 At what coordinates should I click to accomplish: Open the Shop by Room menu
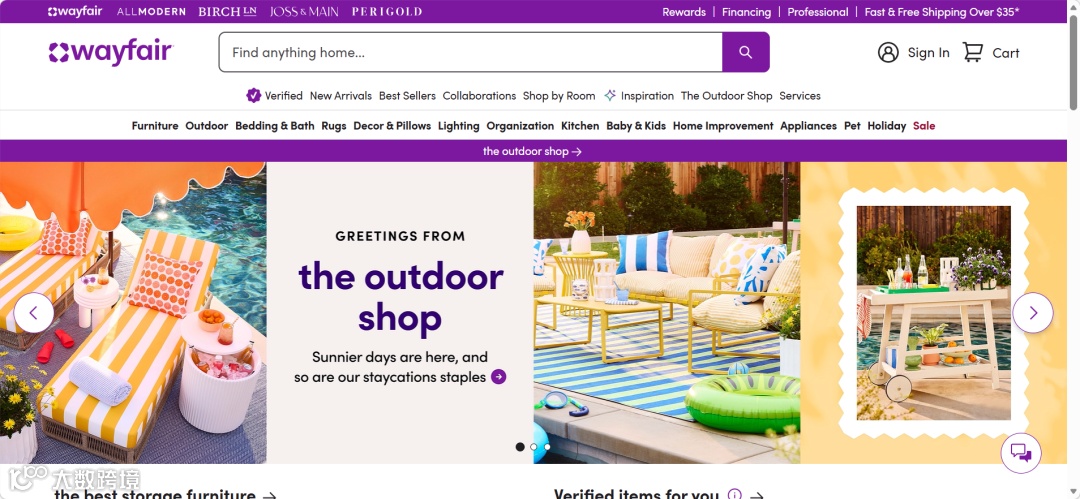[x=559, y=96]
